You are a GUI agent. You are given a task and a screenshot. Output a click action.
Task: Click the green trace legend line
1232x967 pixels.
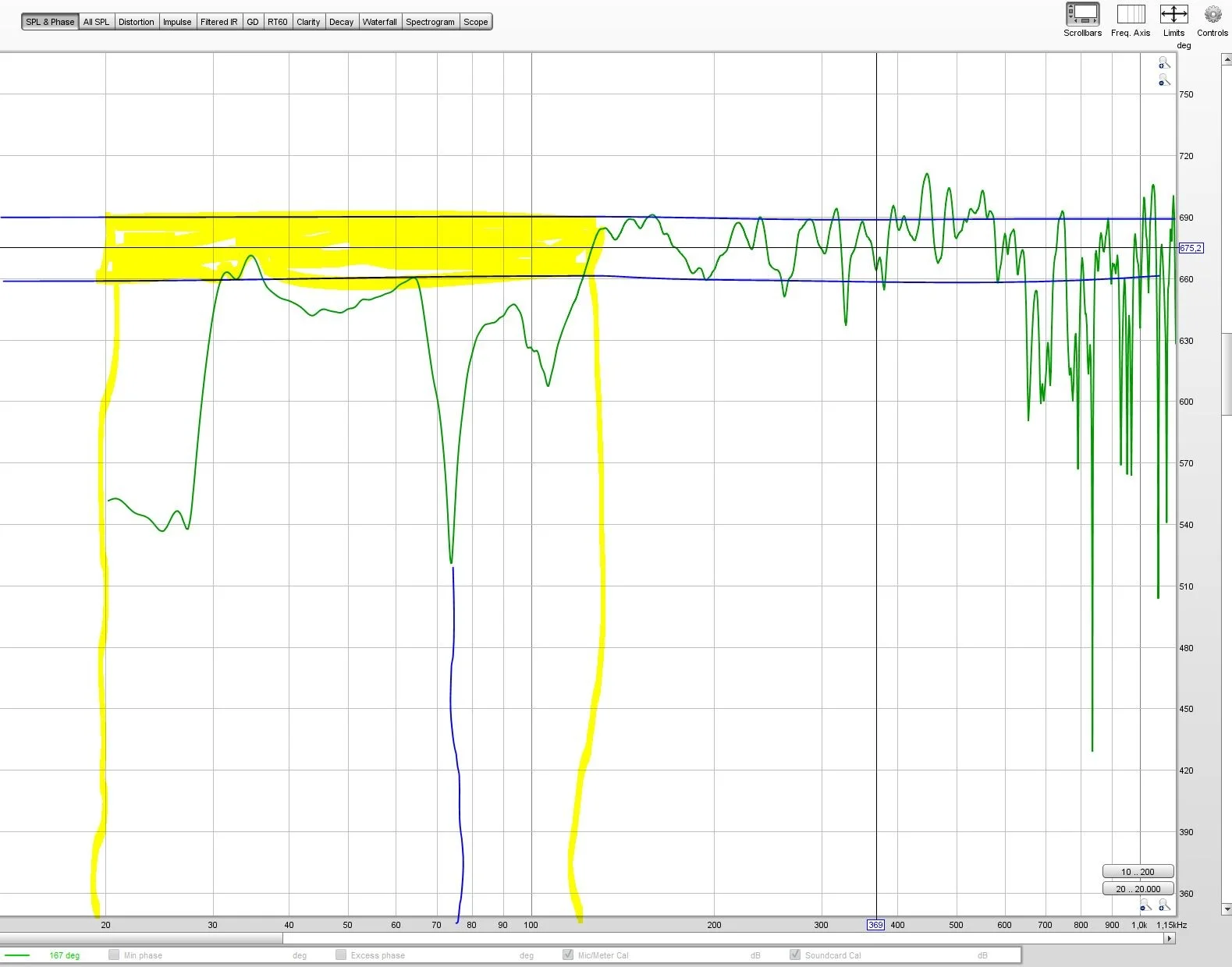[17, 955]
